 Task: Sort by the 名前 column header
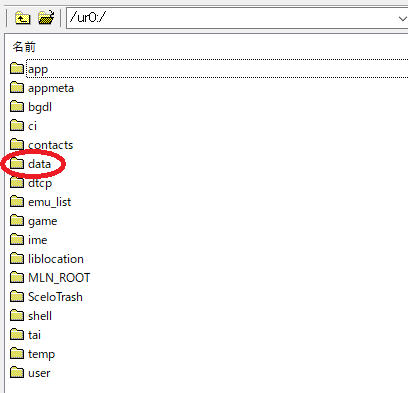(x=24, y=47)
